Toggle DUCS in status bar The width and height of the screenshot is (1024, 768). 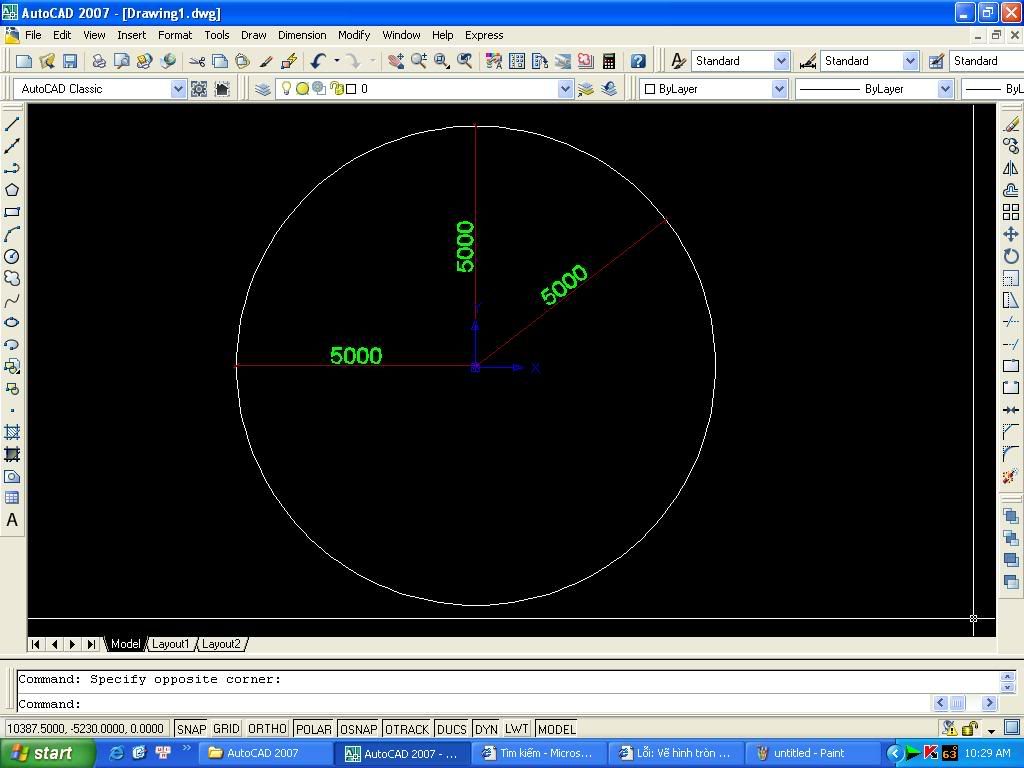pyautogui.click(x=451, y=729)
